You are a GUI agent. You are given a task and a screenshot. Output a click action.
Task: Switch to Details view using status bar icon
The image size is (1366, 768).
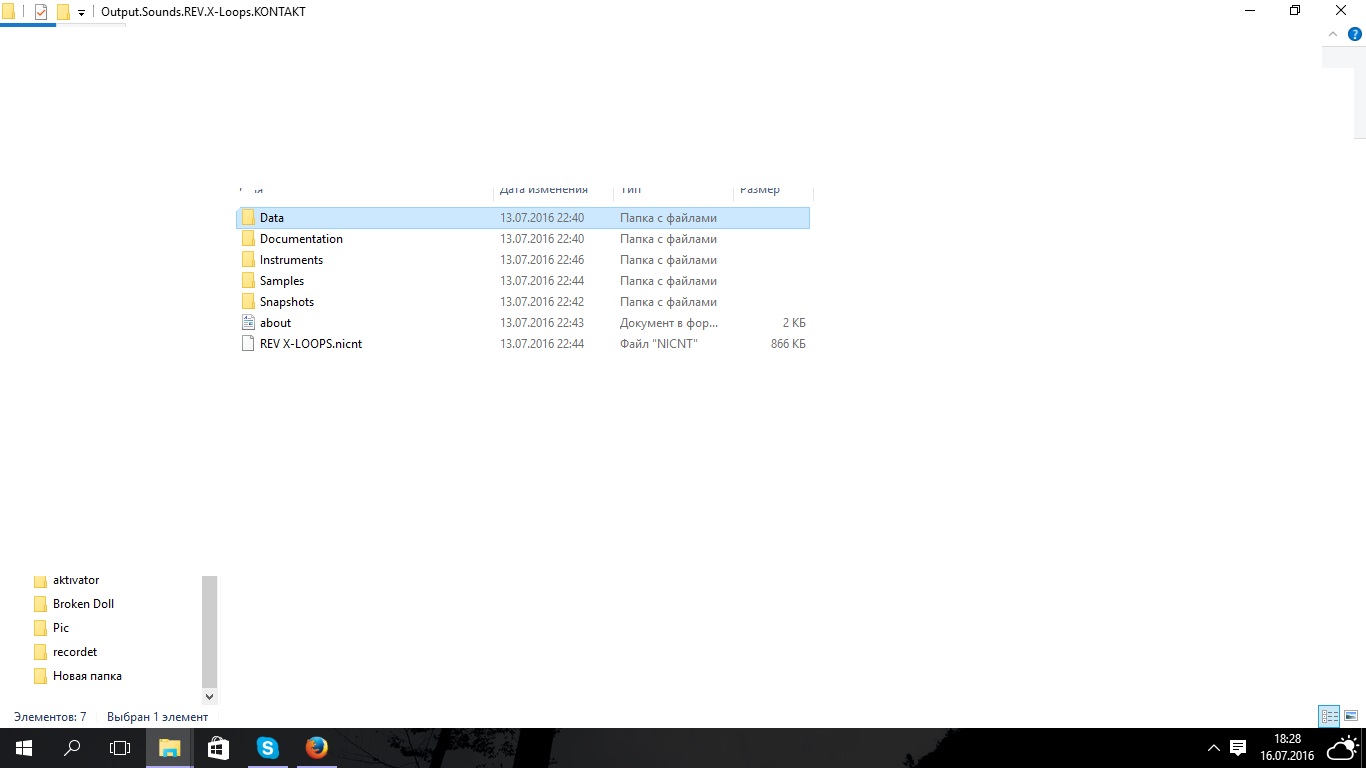click(x=1329, y=716)
